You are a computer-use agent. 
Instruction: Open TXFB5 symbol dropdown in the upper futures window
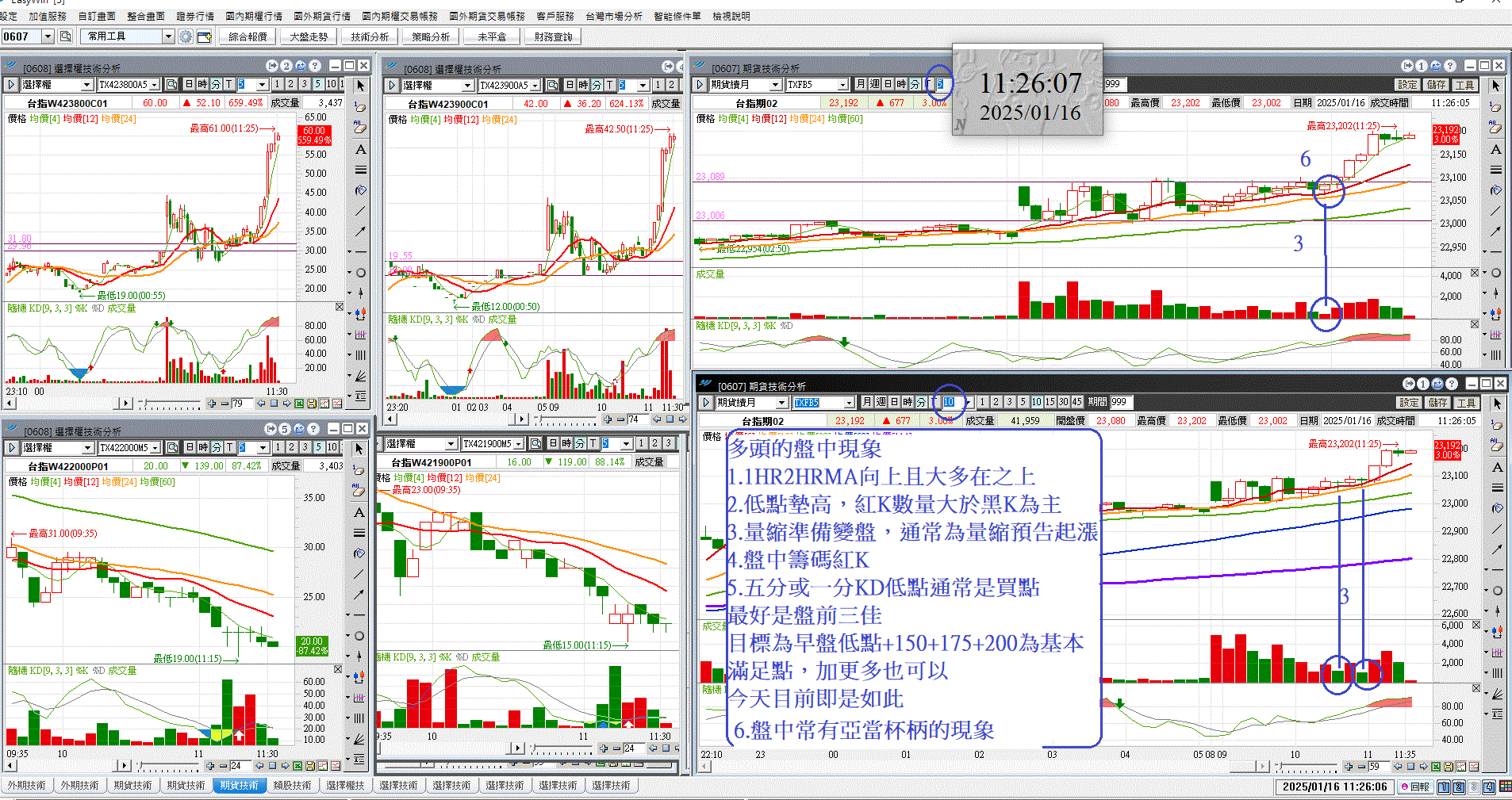(x=842, y=85)
